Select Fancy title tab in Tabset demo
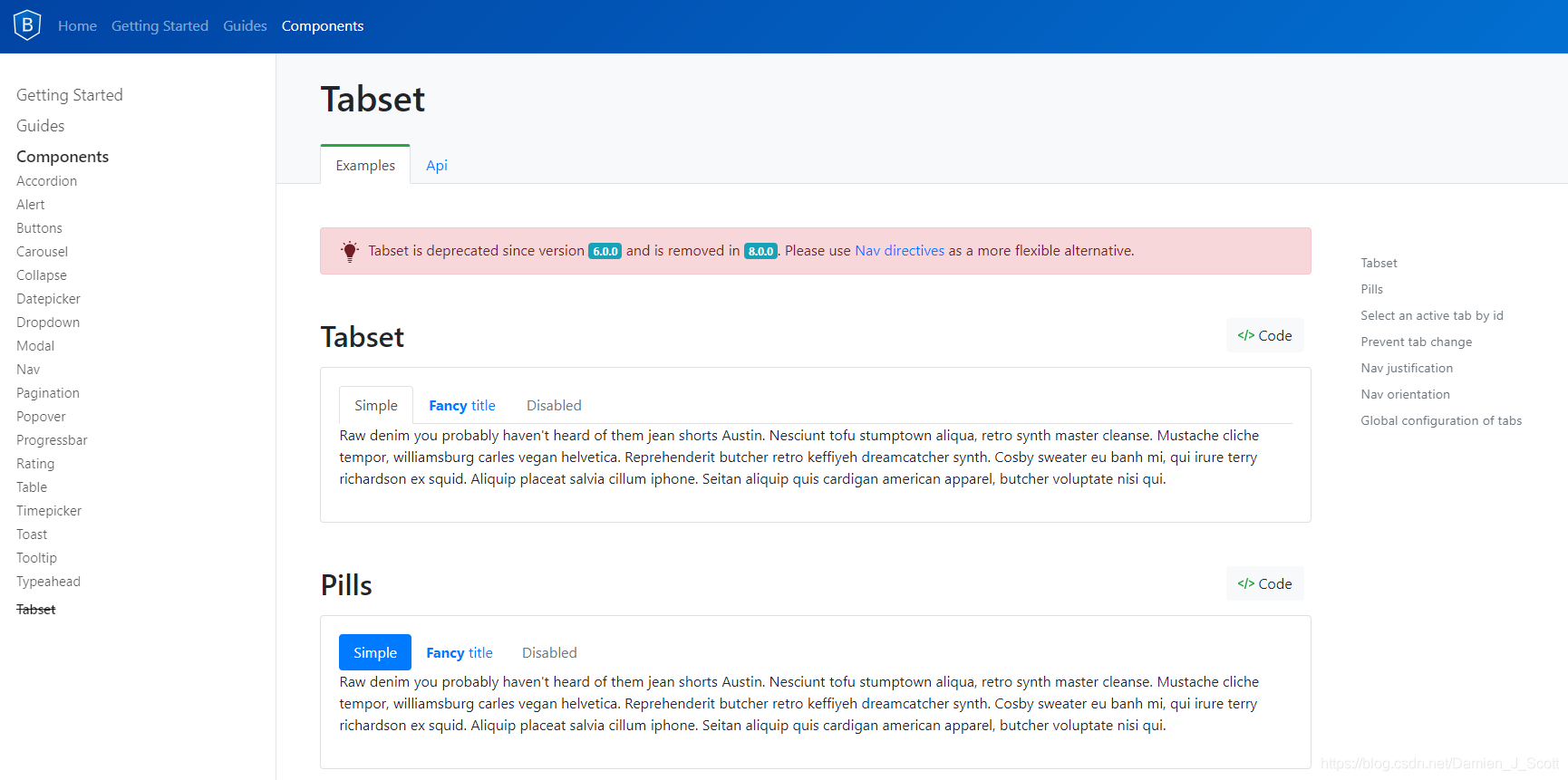Screen dimensions: 1568x780 (x=462, y=405)
